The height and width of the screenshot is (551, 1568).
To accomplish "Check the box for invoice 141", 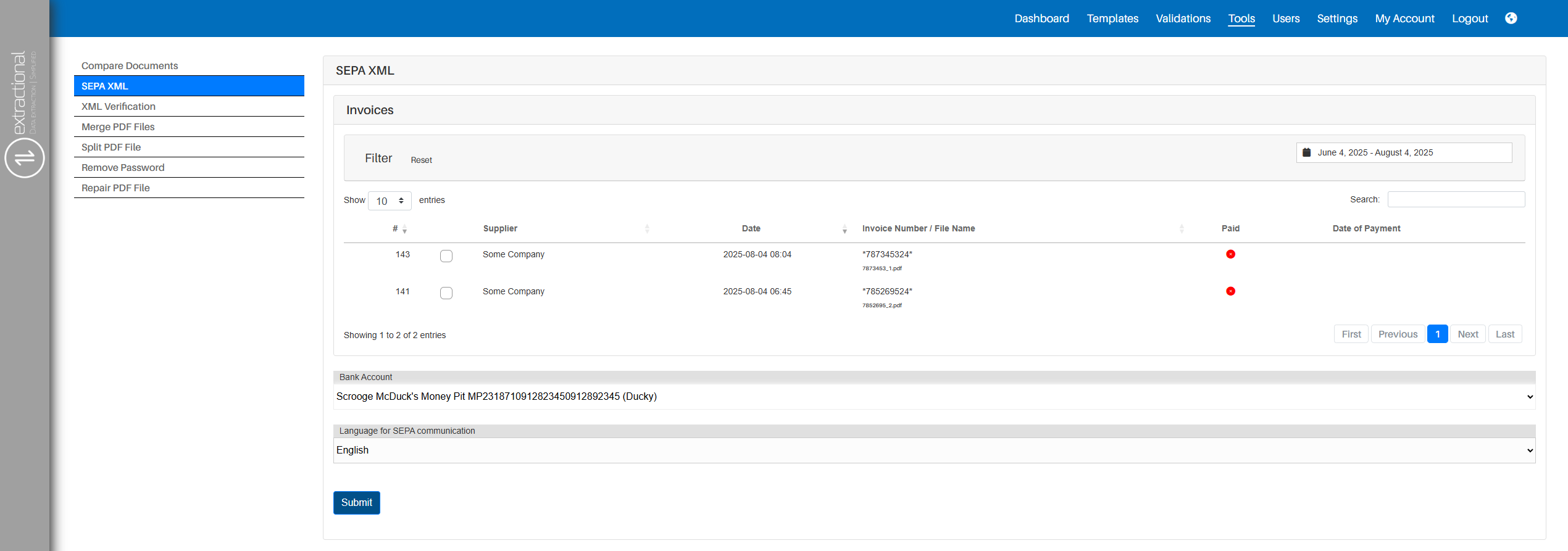I will tap(446, 293).
